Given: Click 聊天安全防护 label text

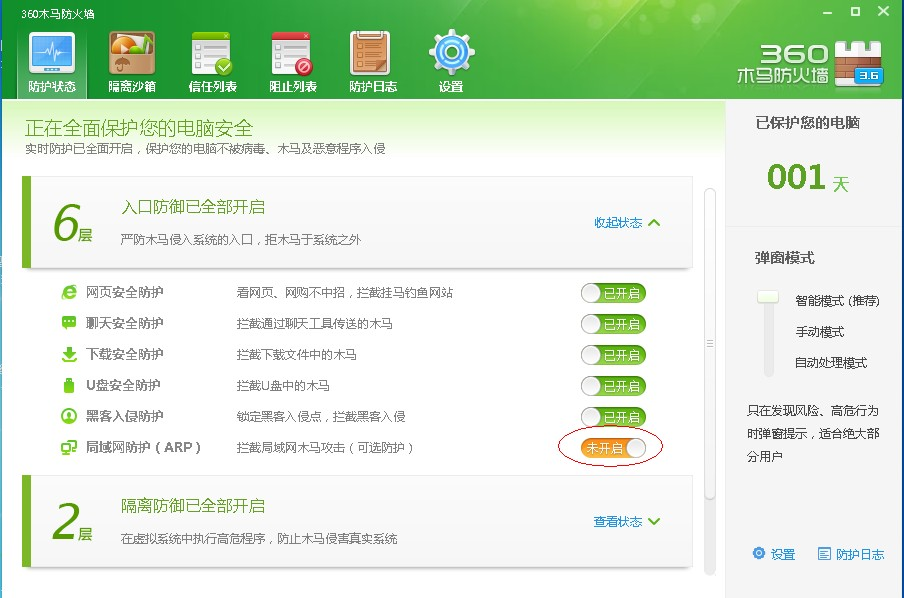Looking at the screenshot, I should [124, 323].
